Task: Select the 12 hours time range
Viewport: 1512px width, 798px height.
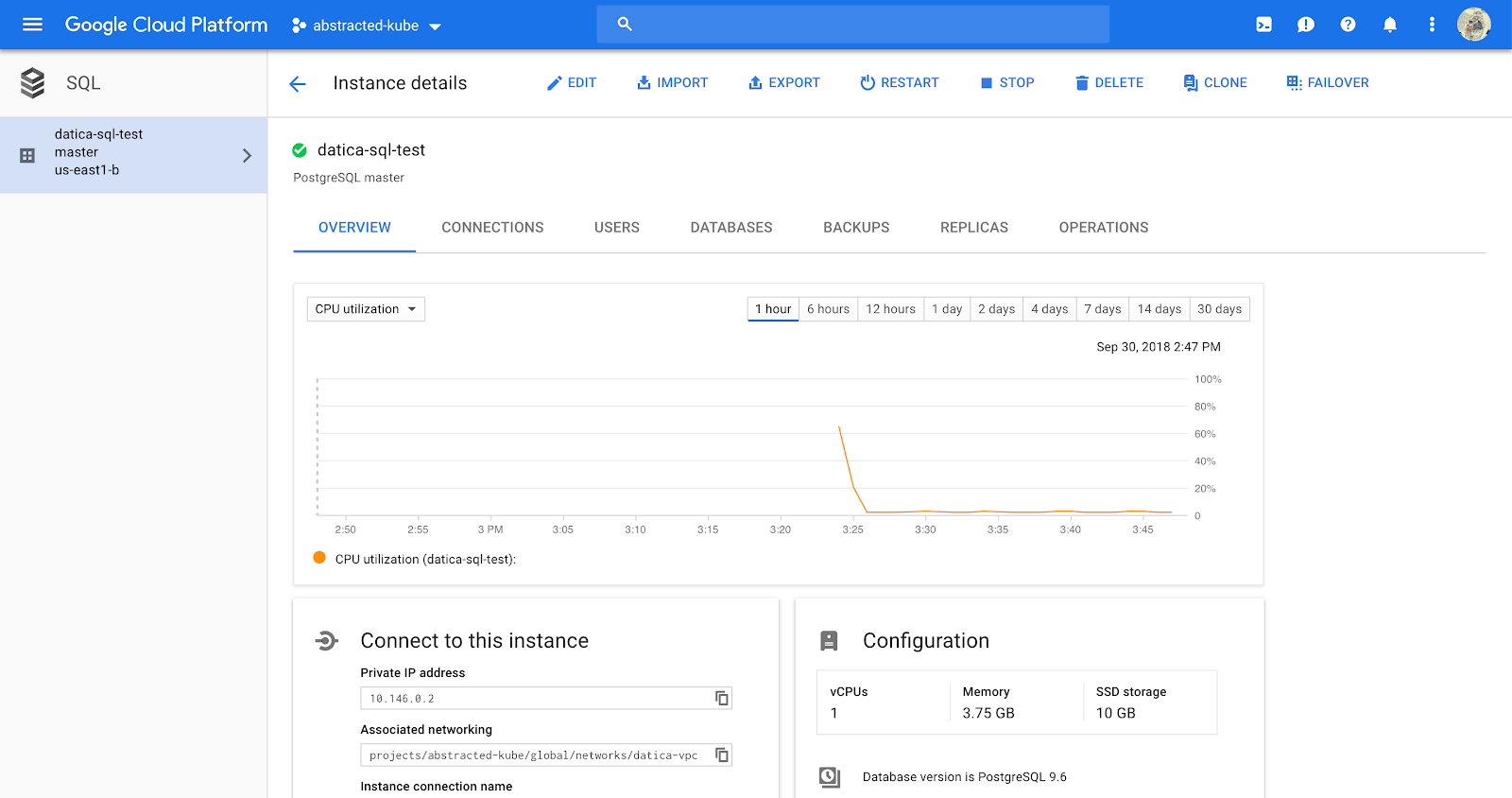Action: click(891, 309)
